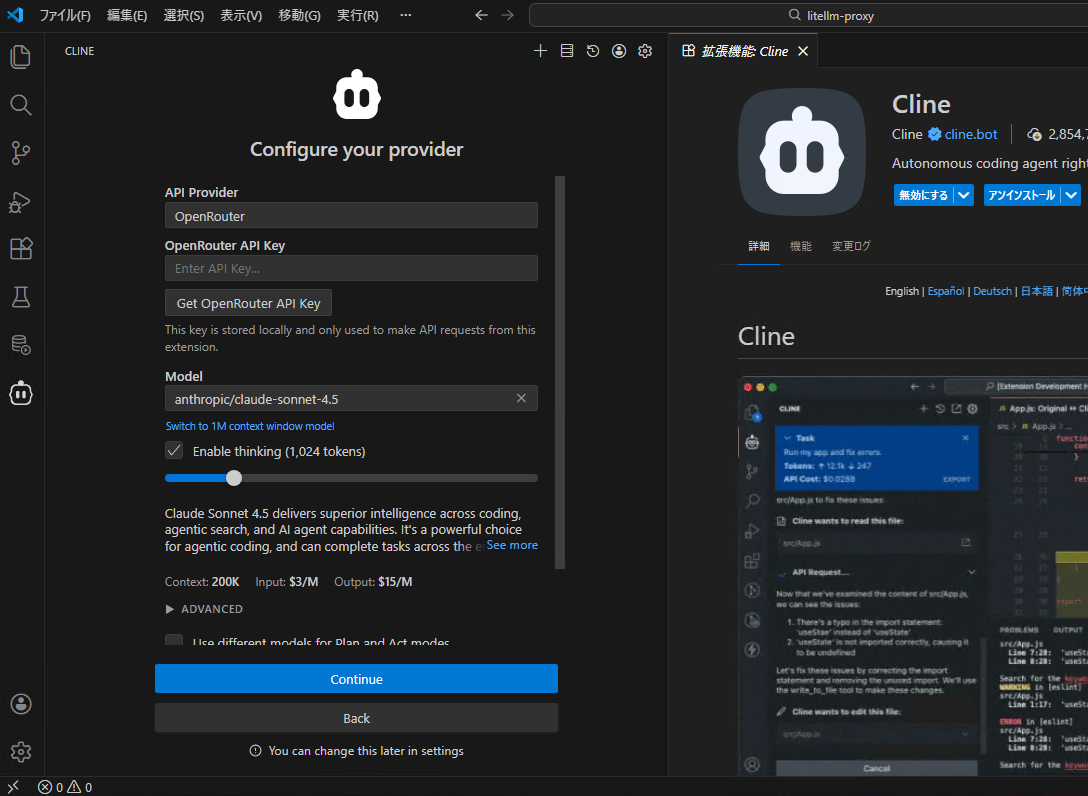This screenshot has height=796, width=1088.
Task: Open the 移動(G) menu
Action: pos(300,15)
